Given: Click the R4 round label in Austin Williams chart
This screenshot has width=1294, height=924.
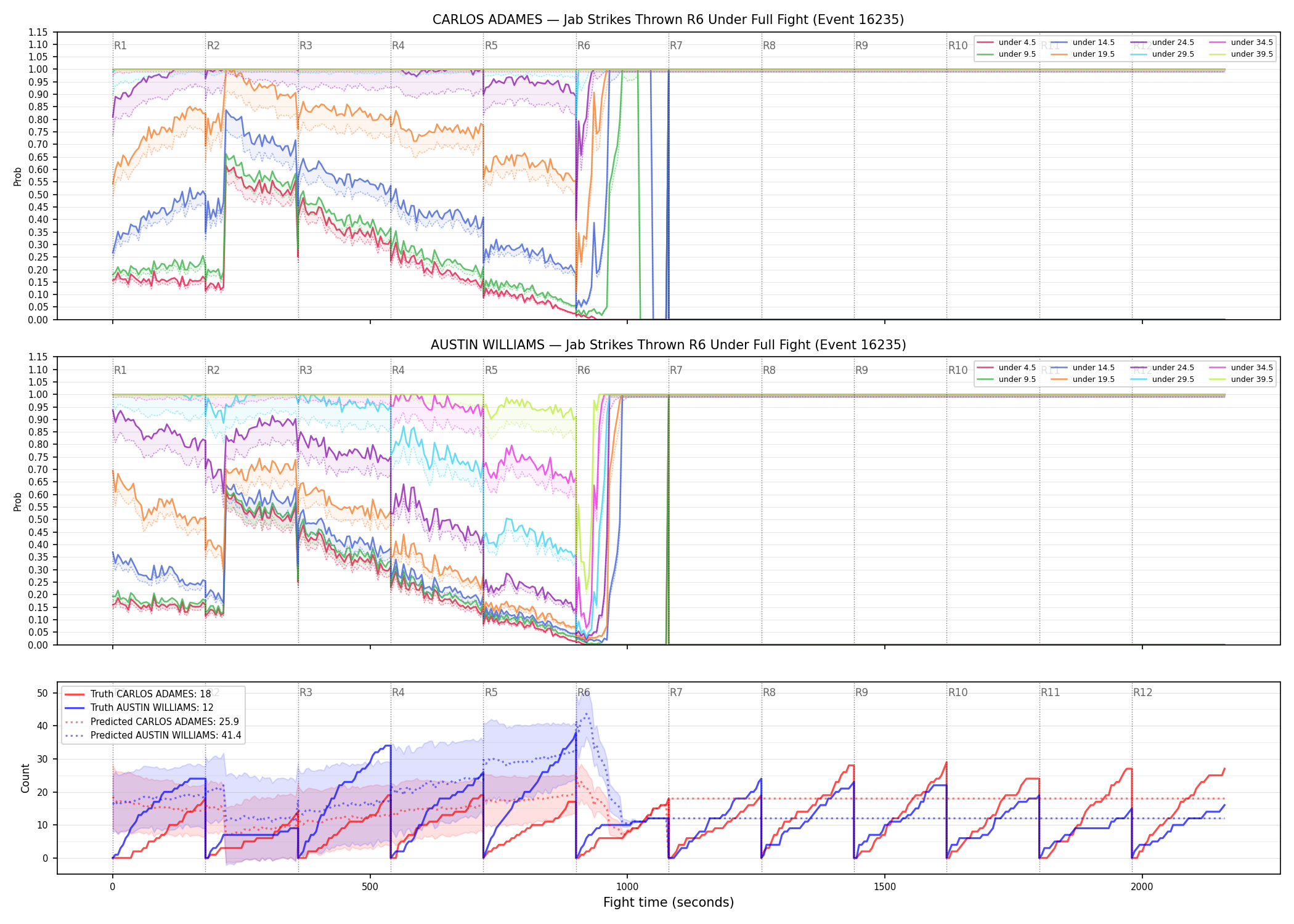Looking at the screenshot, I should coord(398,370).
